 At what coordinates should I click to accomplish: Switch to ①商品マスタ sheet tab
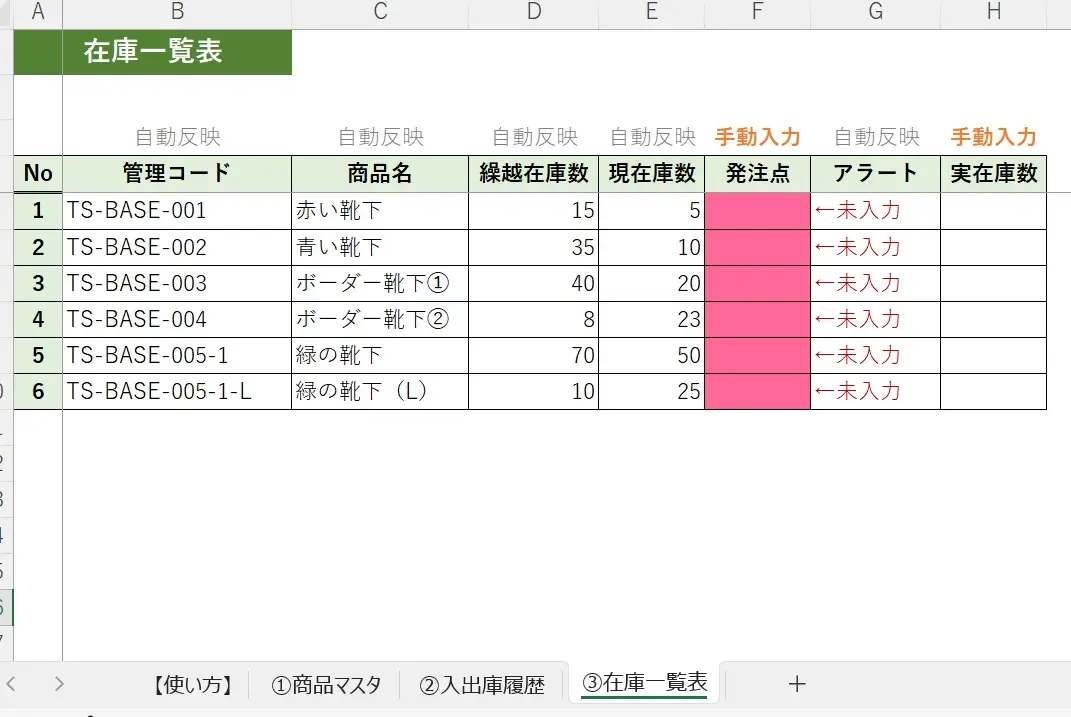coord(326,684)
